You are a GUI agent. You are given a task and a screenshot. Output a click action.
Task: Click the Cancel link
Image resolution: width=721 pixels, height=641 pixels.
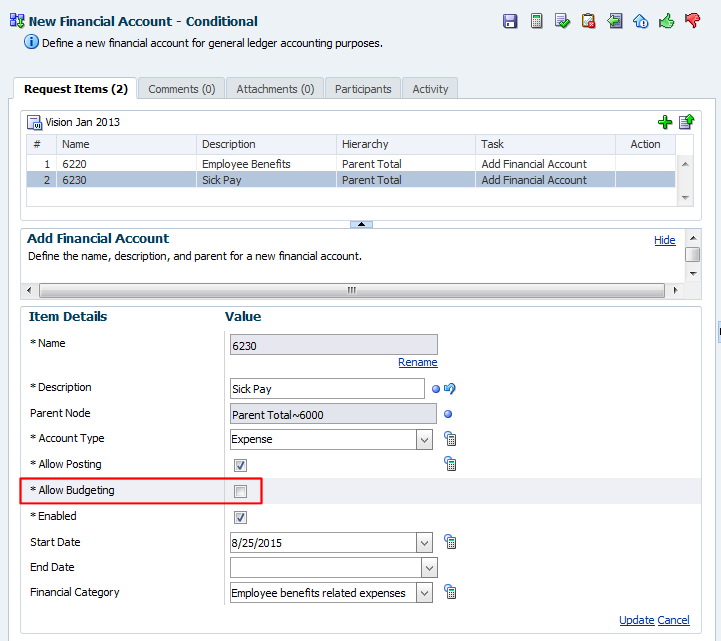point(673,620)
